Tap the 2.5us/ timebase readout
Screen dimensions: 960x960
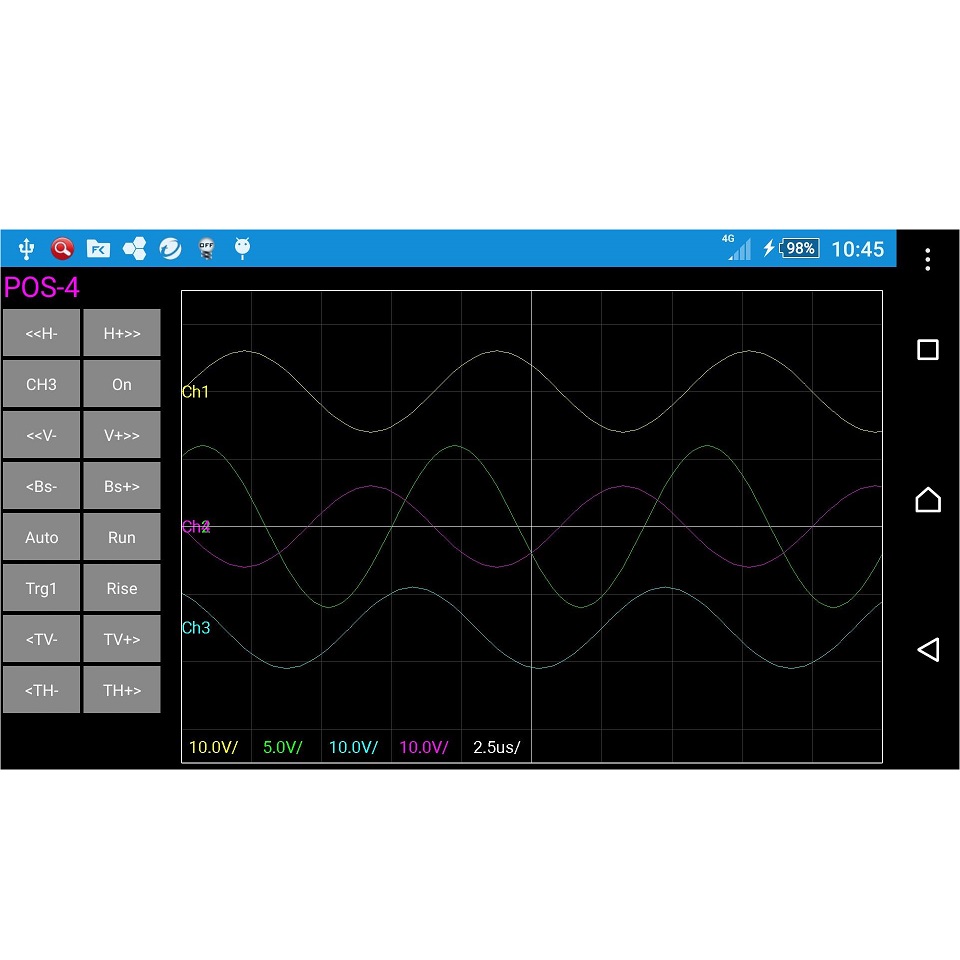[x=496, y=747]
